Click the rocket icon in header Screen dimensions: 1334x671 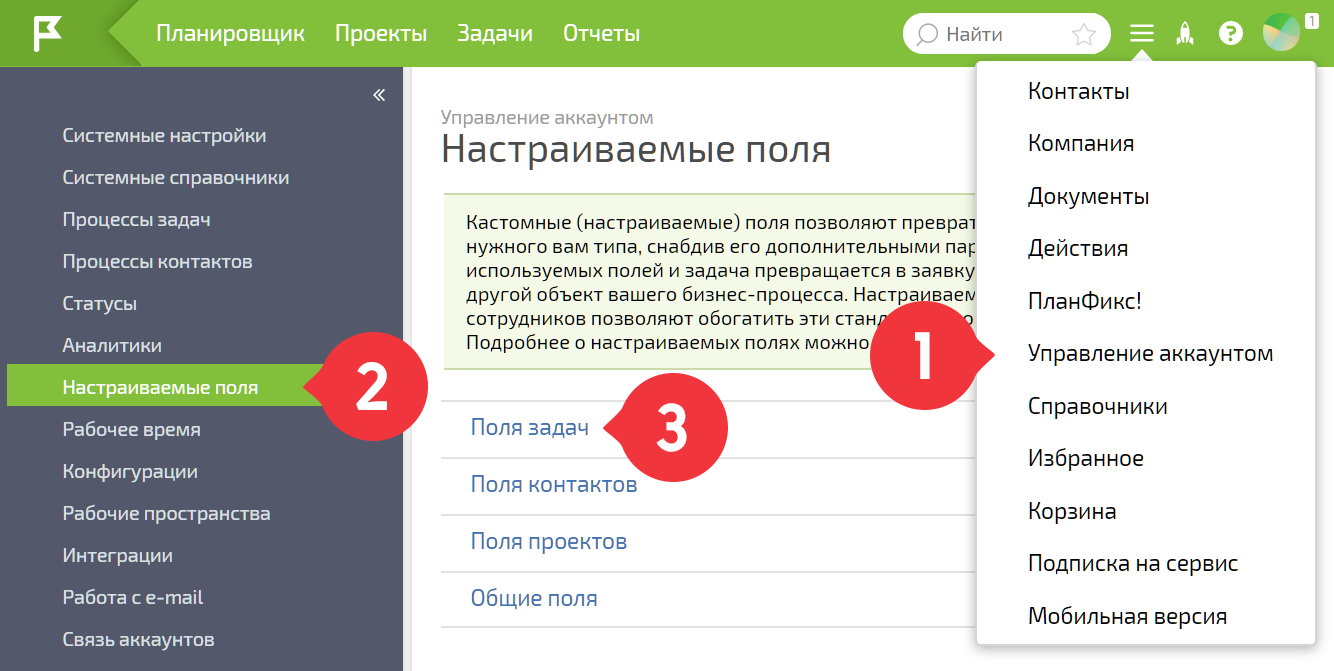click(x=1186, y=34)
